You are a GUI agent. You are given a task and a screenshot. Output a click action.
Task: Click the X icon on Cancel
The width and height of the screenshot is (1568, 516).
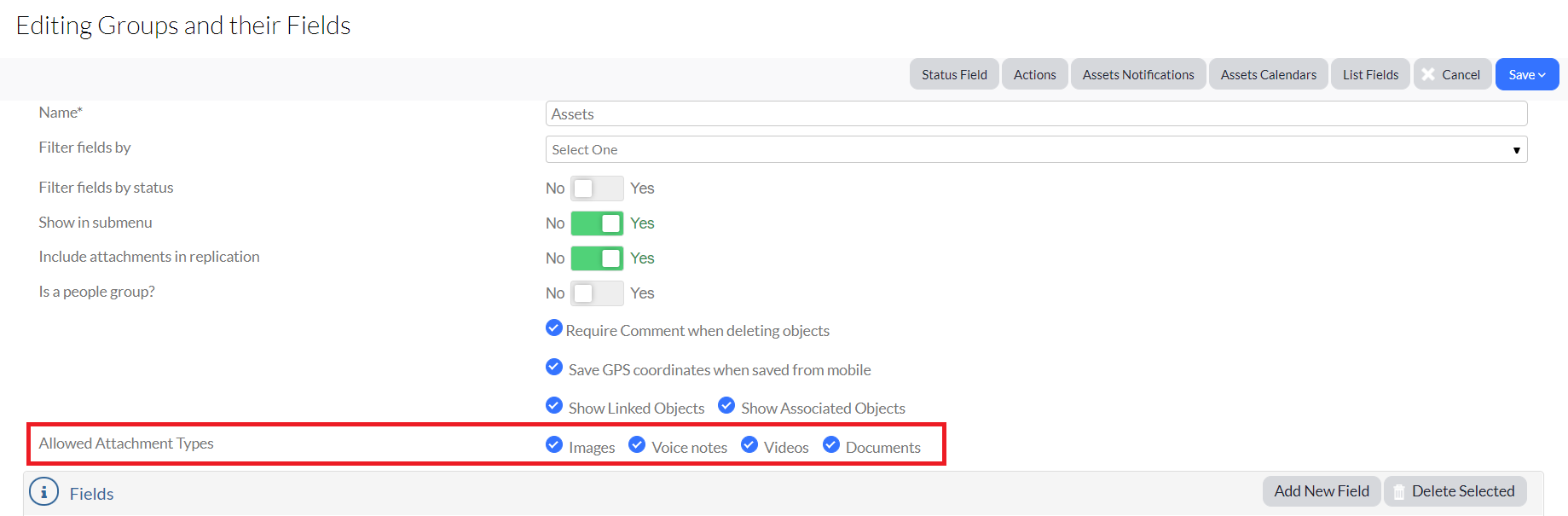pyautogui.click(x=1428, y=75)
